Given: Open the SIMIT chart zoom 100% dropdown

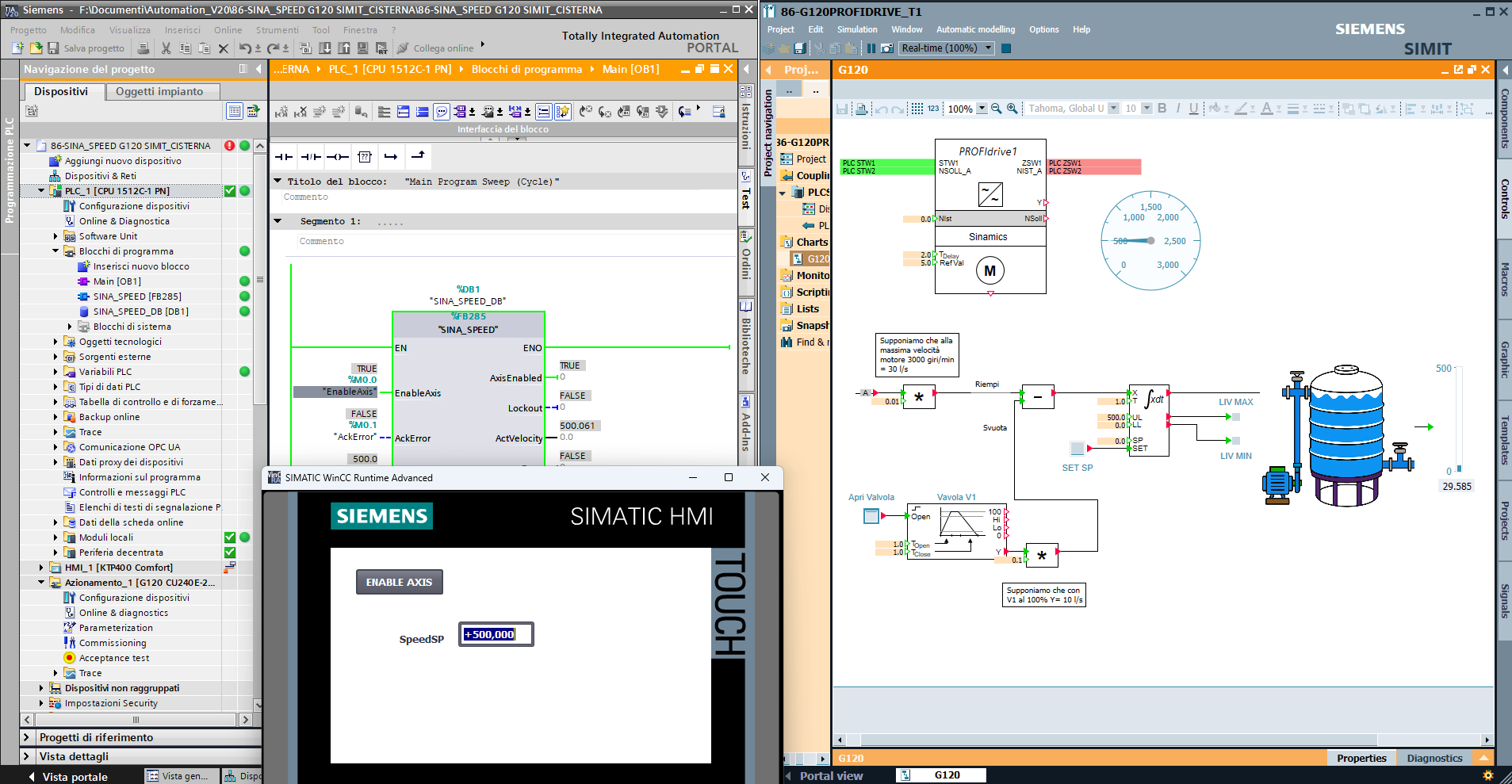Looking at the screenshot, I should (x=982, y=109).
